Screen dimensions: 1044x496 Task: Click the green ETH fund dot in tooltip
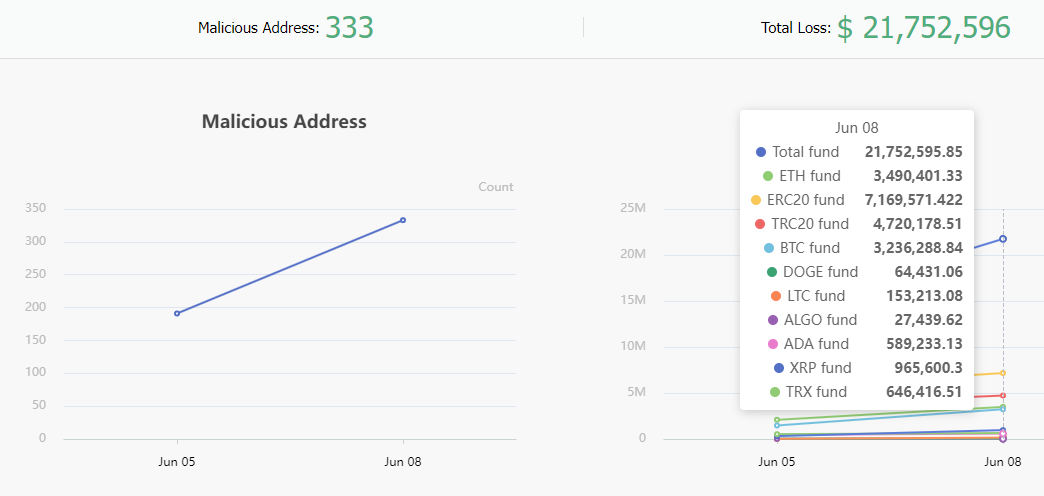[x=768, y=176]
